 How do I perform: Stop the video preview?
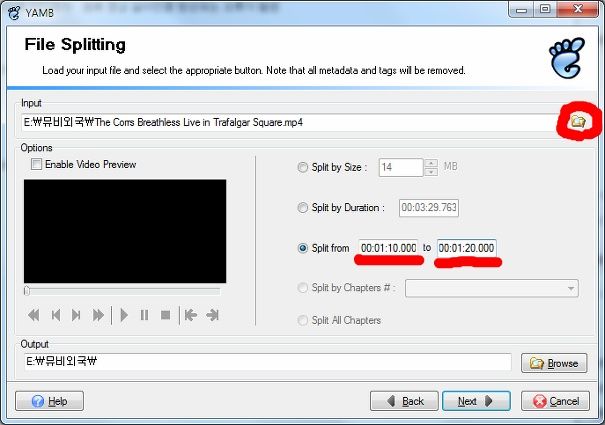[166, 315]
